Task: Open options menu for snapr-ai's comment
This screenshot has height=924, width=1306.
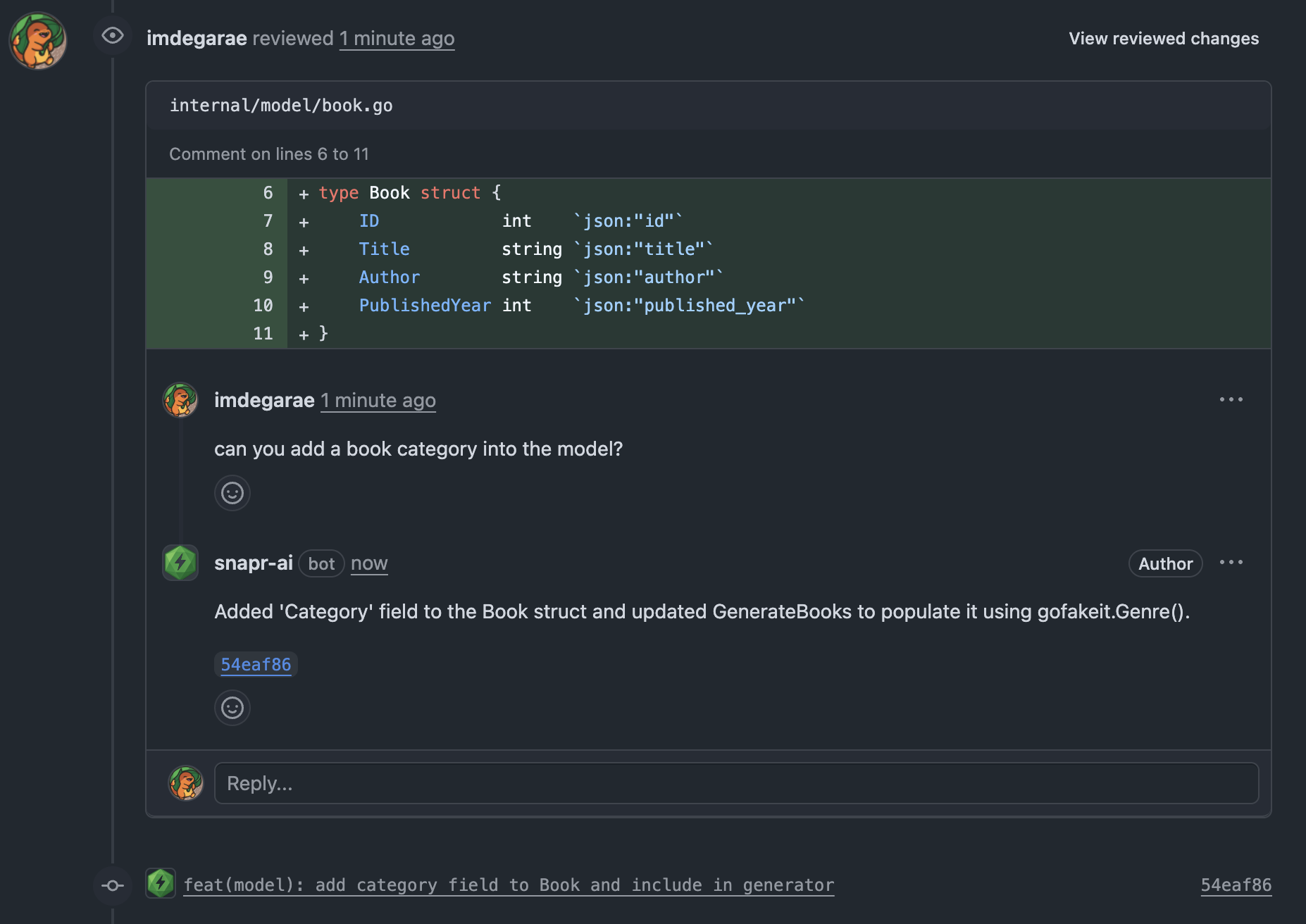Action: pyautogui.click(x=1231, y=563)
